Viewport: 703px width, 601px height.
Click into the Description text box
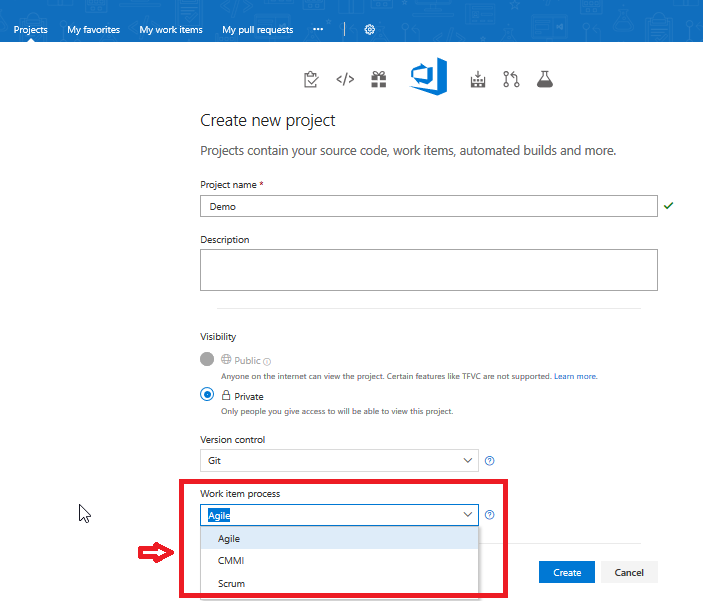428,270
